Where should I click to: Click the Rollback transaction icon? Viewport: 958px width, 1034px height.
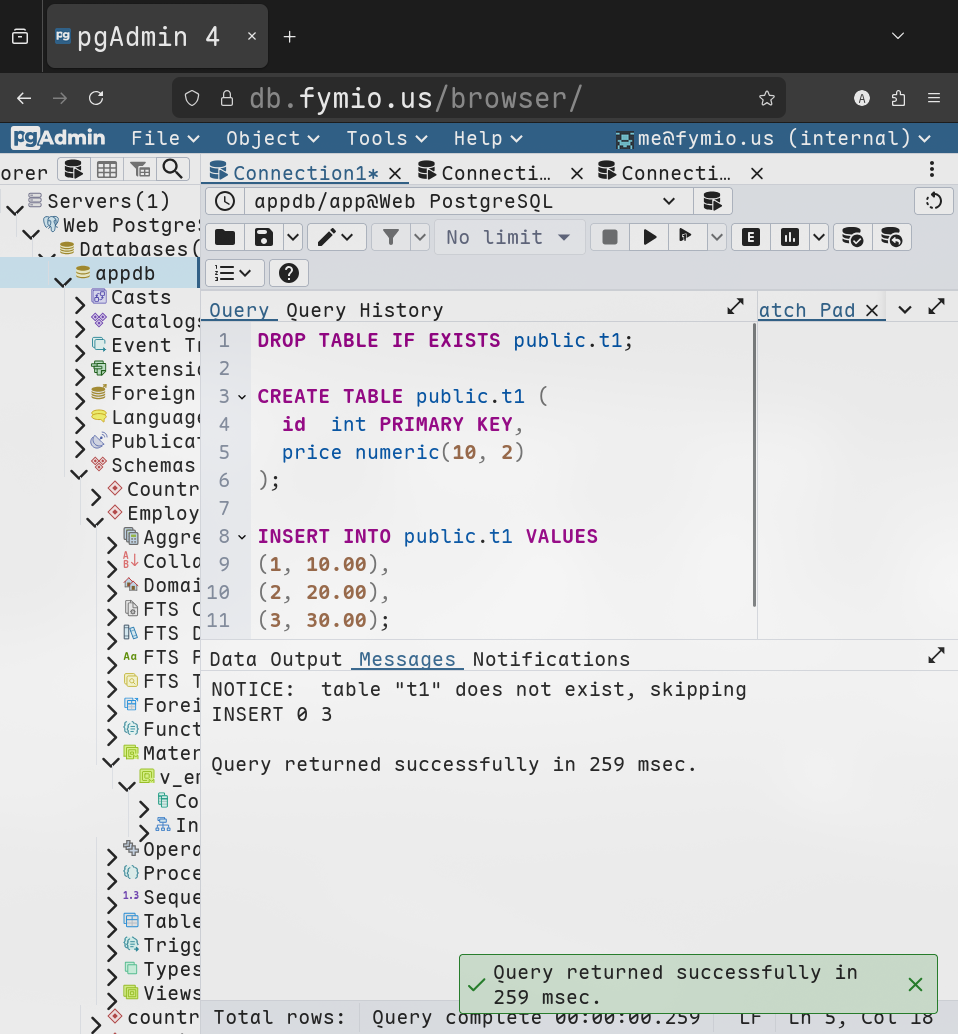891,237
